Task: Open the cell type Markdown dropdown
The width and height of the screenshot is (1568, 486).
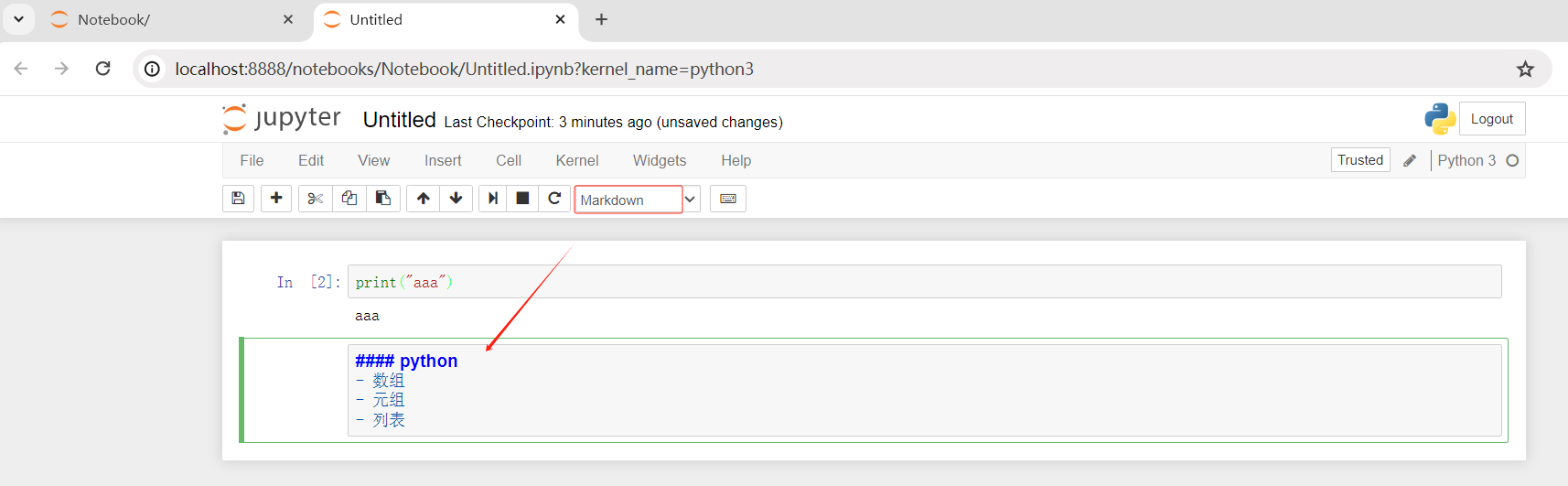Action: pyautogui.click(x=638, y=200)
